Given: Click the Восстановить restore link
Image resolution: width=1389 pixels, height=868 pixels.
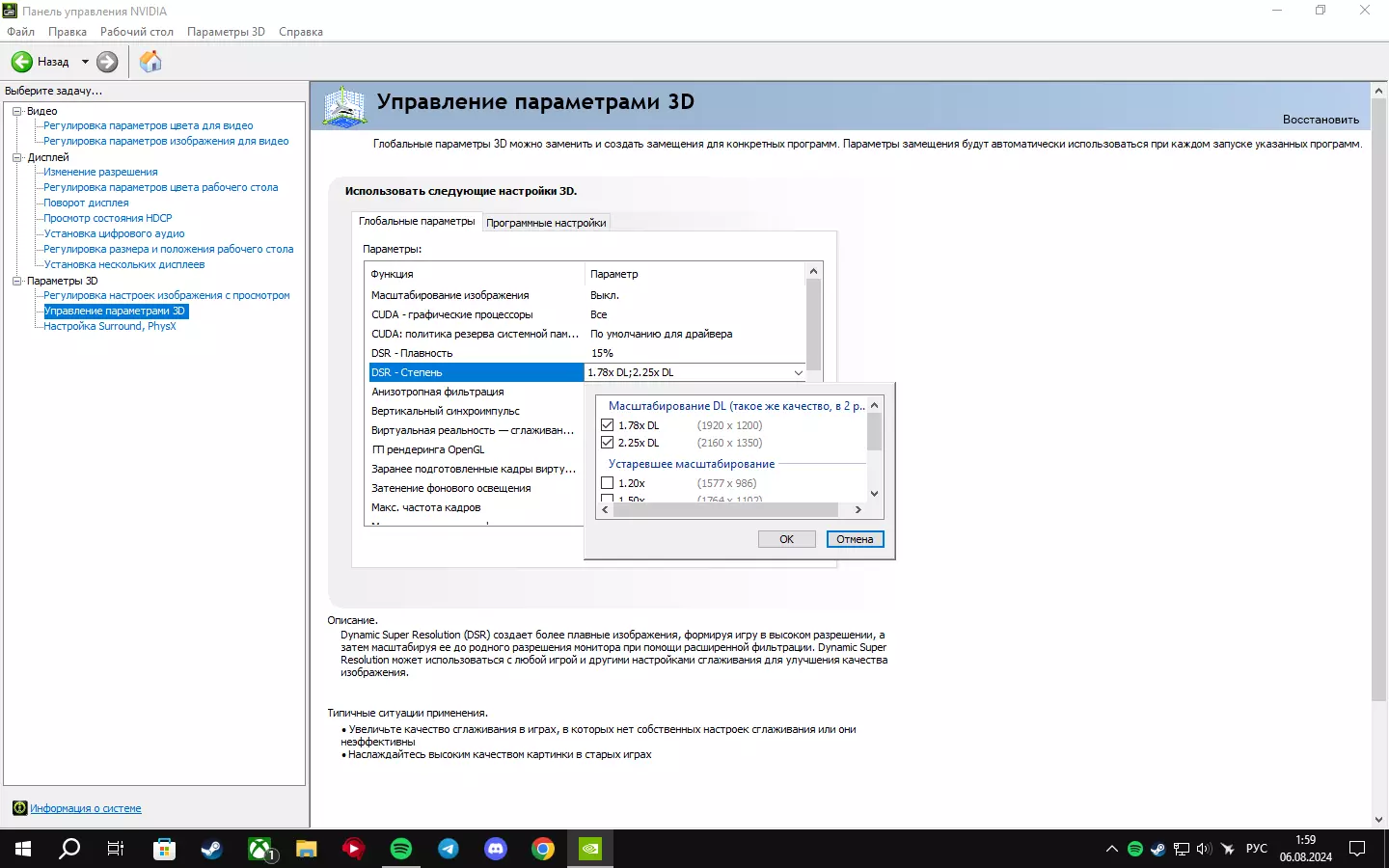Looking at the screenshot, I should 1321,120.
